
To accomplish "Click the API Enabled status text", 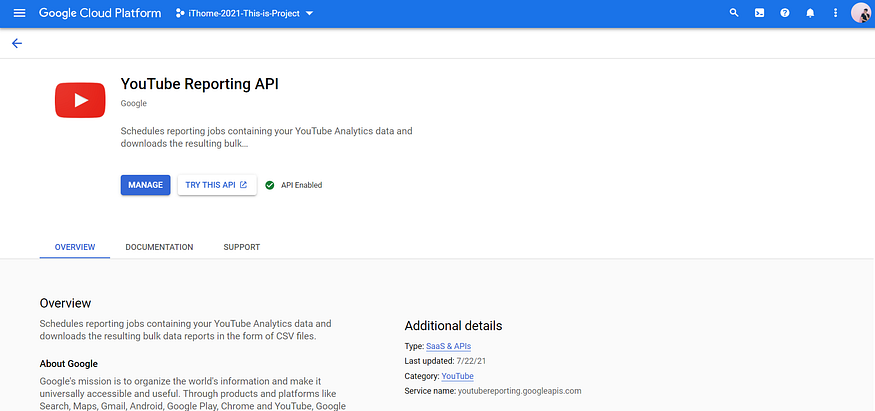I will click(301, 185).
